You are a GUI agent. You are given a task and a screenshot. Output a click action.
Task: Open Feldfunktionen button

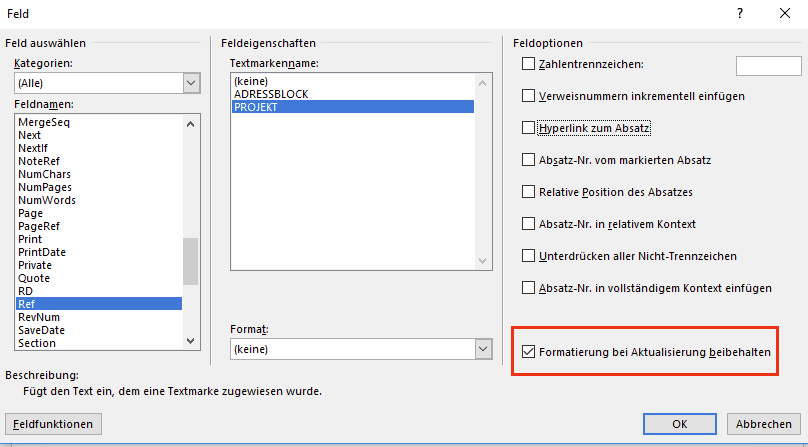pyautogui.click(x=54, y=424)
